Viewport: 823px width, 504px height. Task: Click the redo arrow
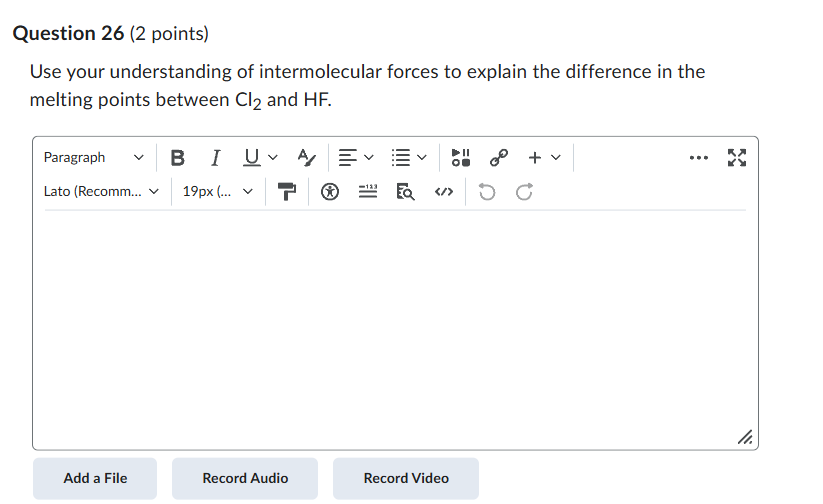[524, 192]
